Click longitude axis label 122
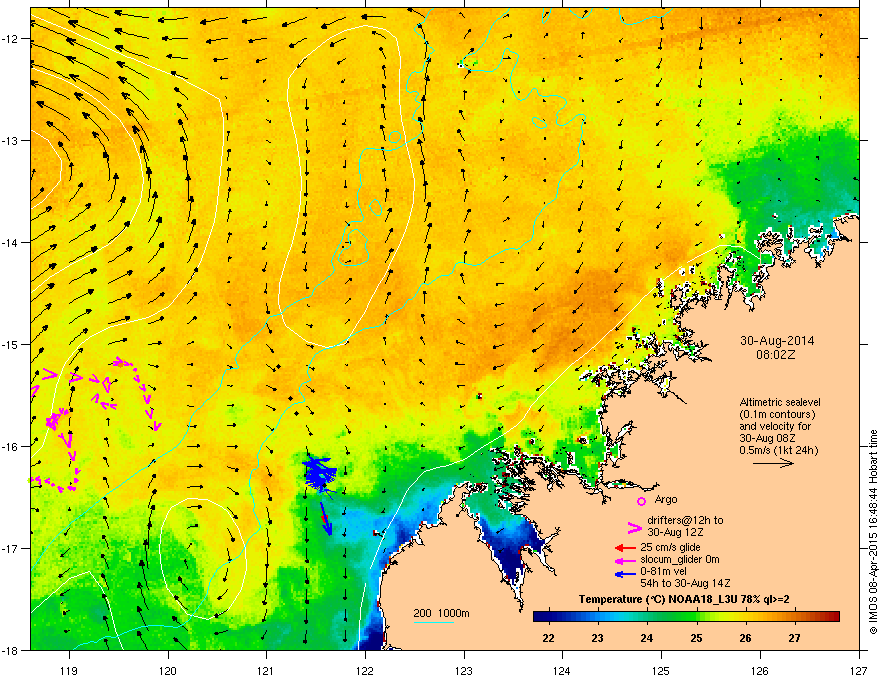The height and width of the screenshot is (680, 880). 365,670
